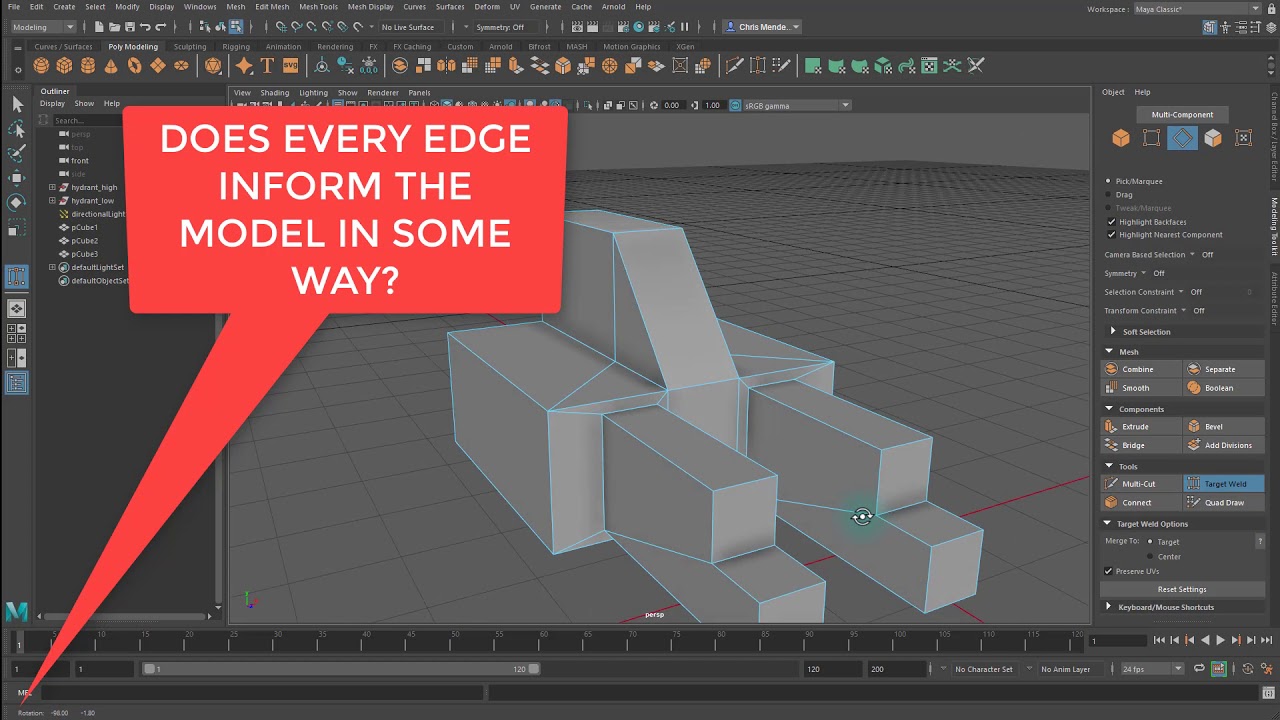Create a polygon cone from the shelf
The image size is (1280, 720).
point(111,66)
